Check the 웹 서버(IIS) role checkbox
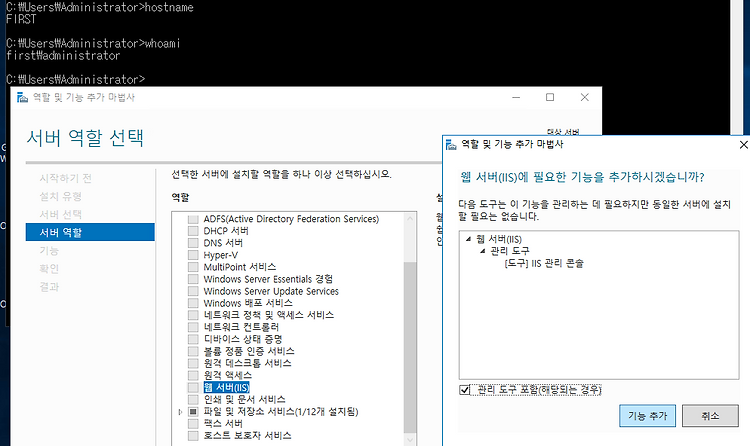Screen dimensions: 750x446 [x=193, y=387]
